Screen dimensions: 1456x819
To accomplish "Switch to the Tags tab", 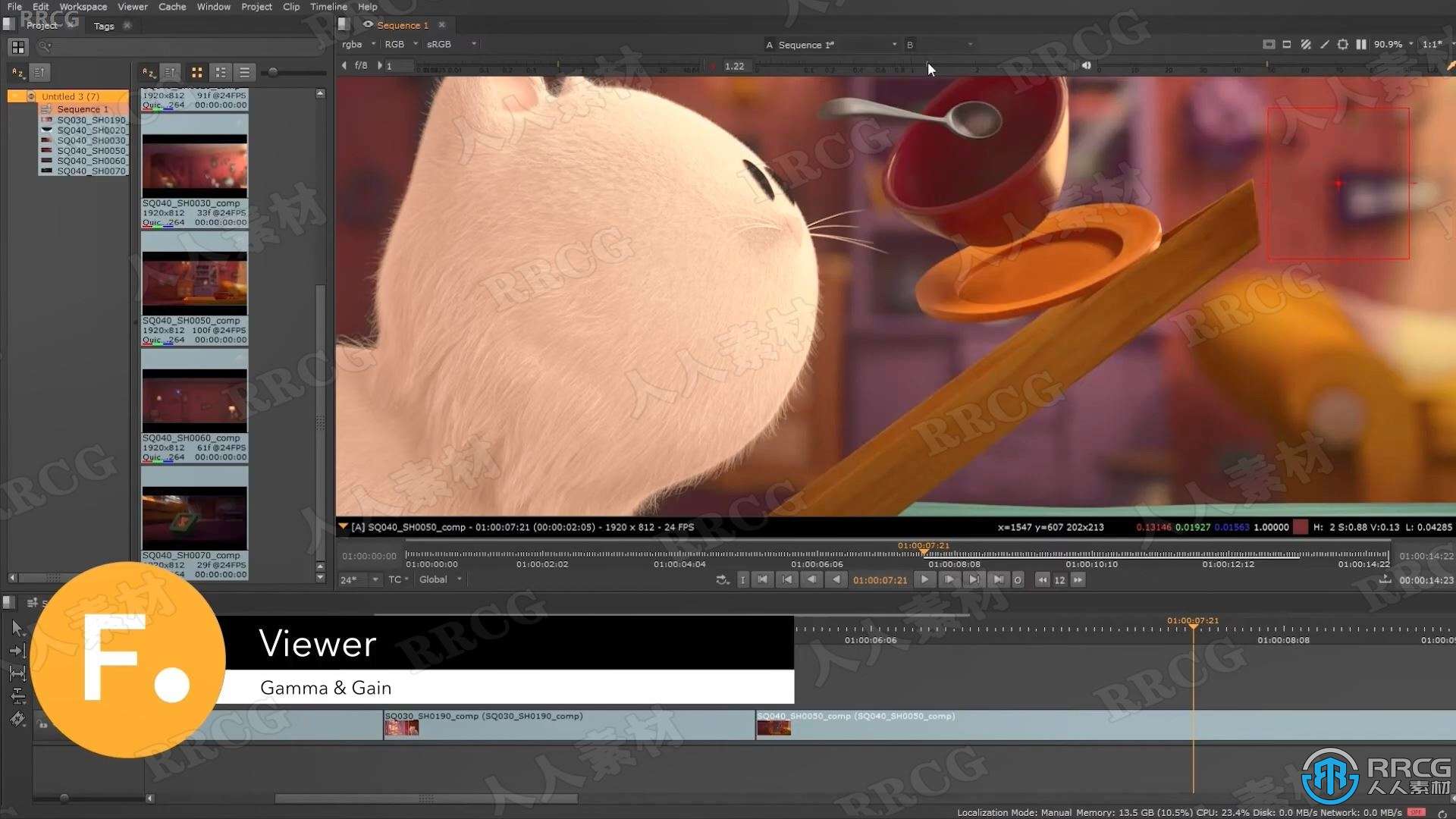I will coord(104,26).
